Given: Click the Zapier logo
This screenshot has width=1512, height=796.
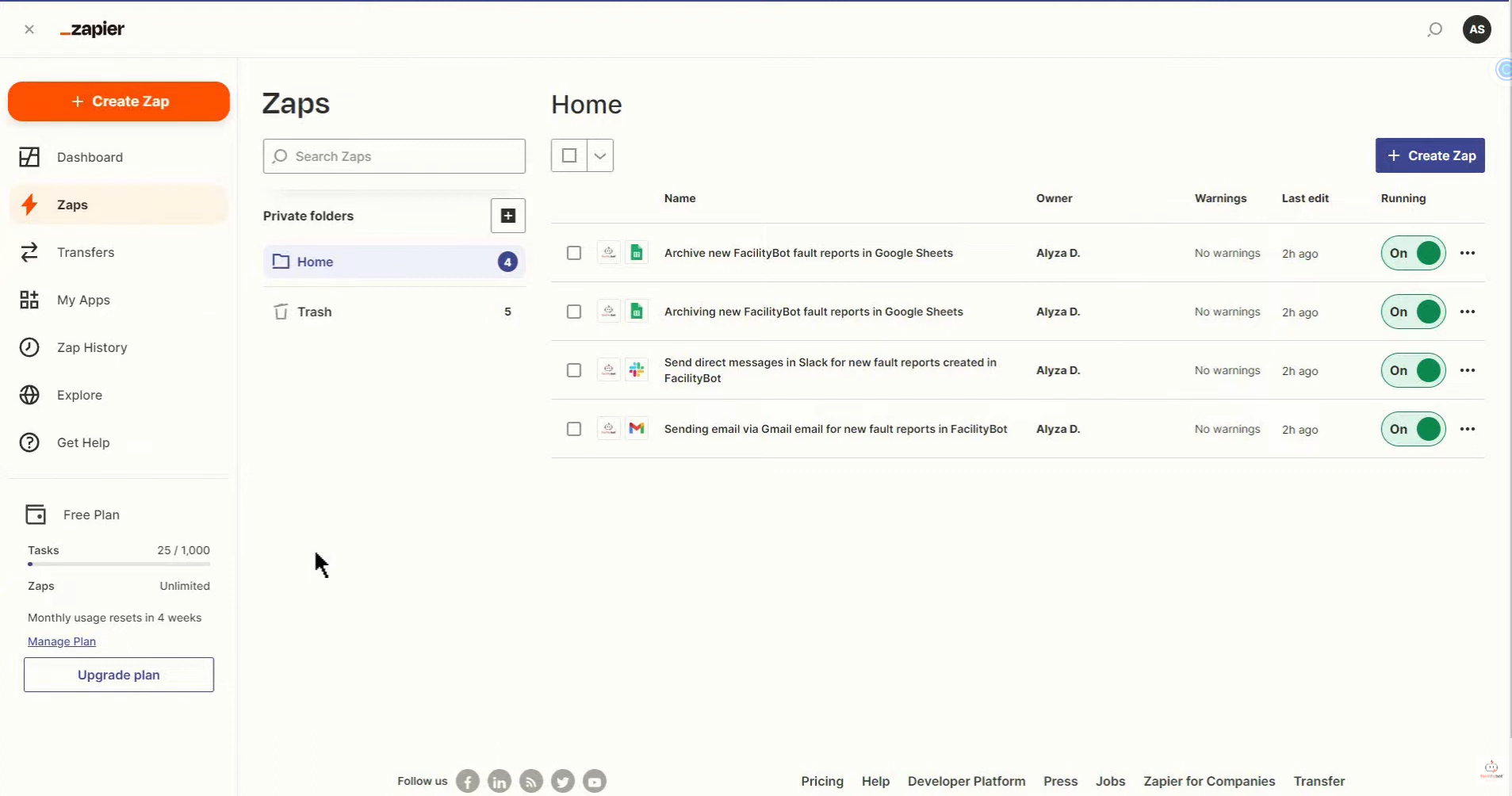Looking at the screenshot, I should pyautogui.click(x=93, y=29).
